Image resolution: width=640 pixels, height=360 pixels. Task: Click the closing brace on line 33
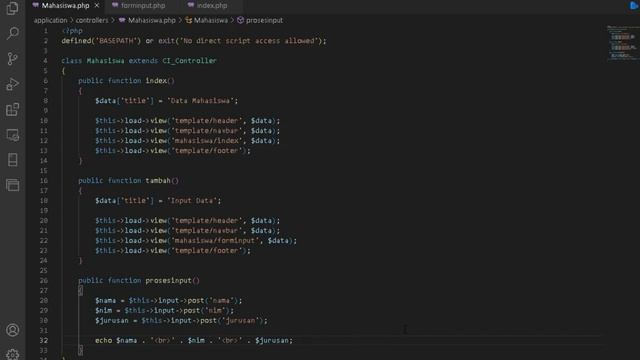click(x=80, y=350)
